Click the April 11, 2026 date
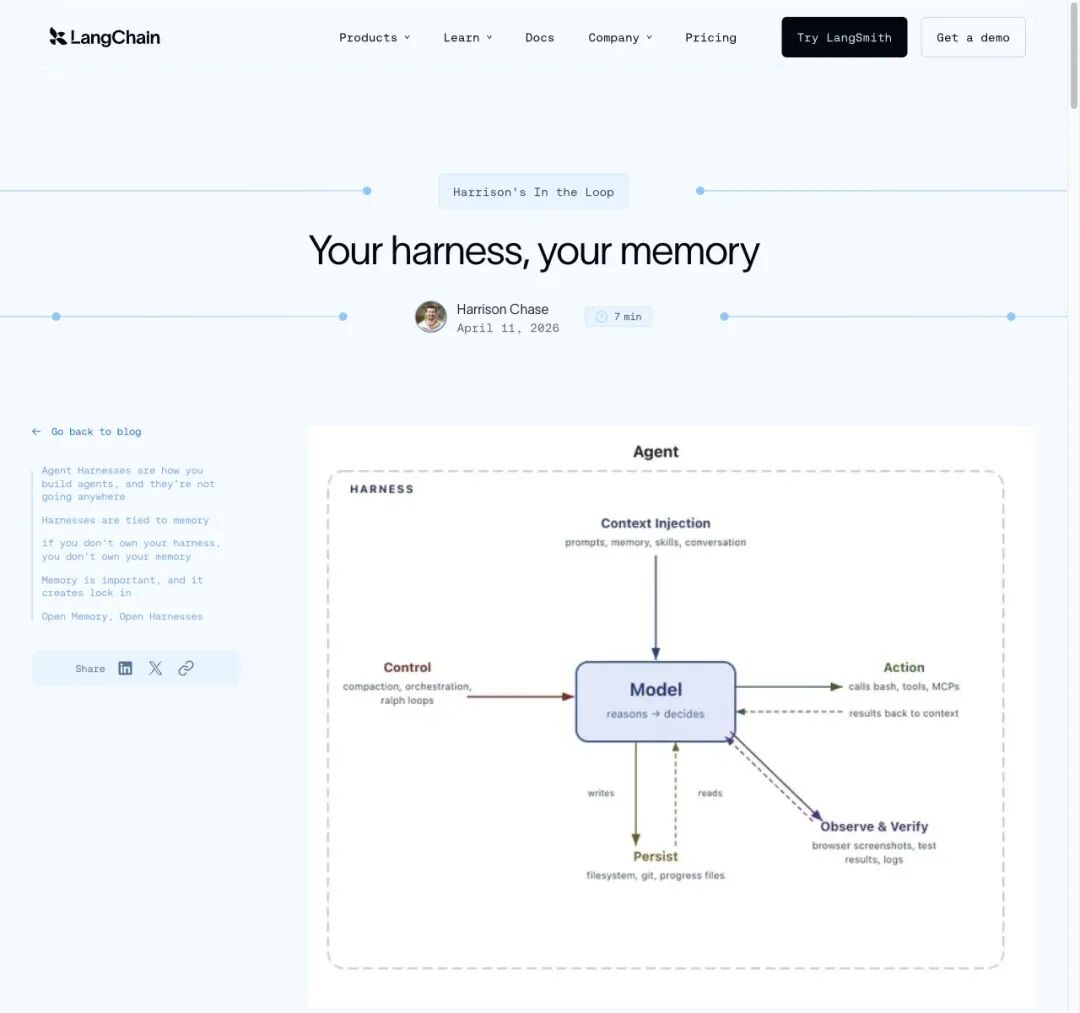 pos(508,328)
